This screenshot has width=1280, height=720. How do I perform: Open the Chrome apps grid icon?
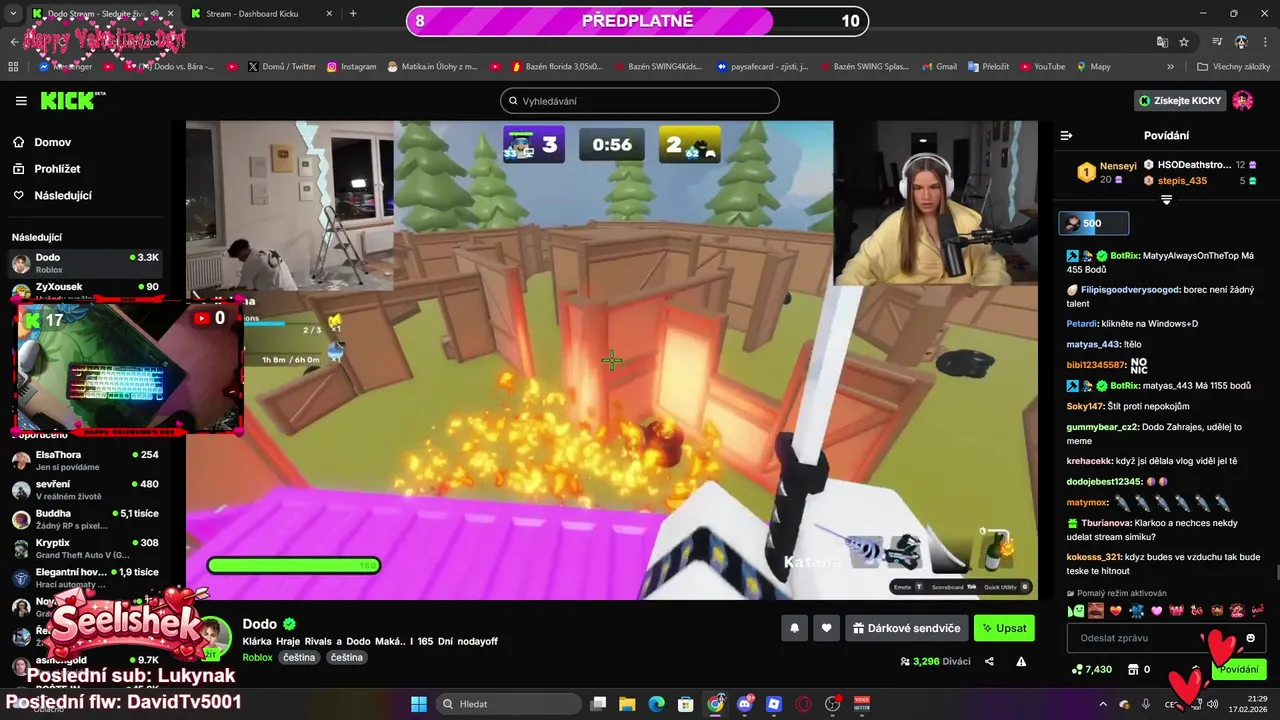pyautogui.click(x=13, y=66)
